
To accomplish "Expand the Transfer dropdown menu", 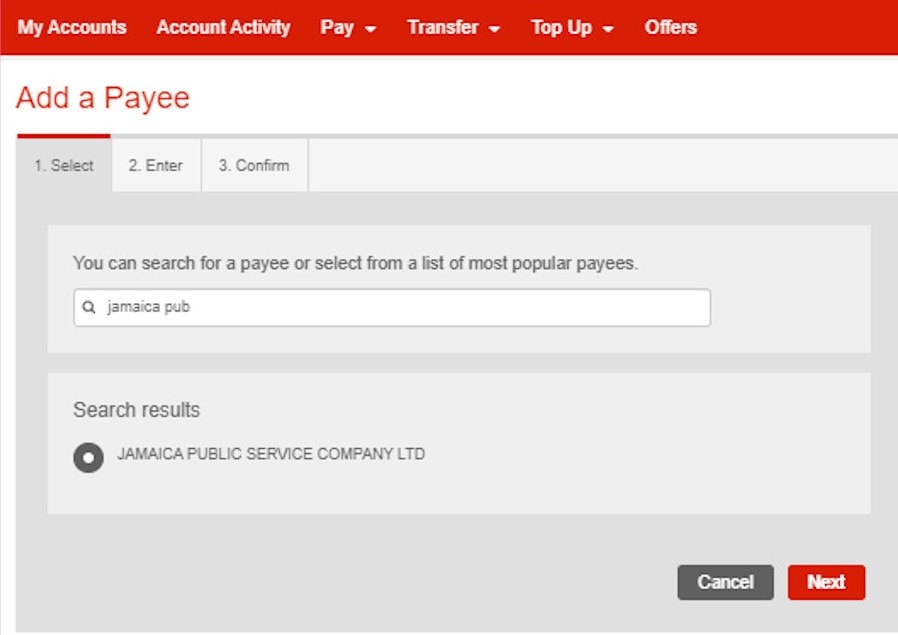I will (x=454, y=27).
